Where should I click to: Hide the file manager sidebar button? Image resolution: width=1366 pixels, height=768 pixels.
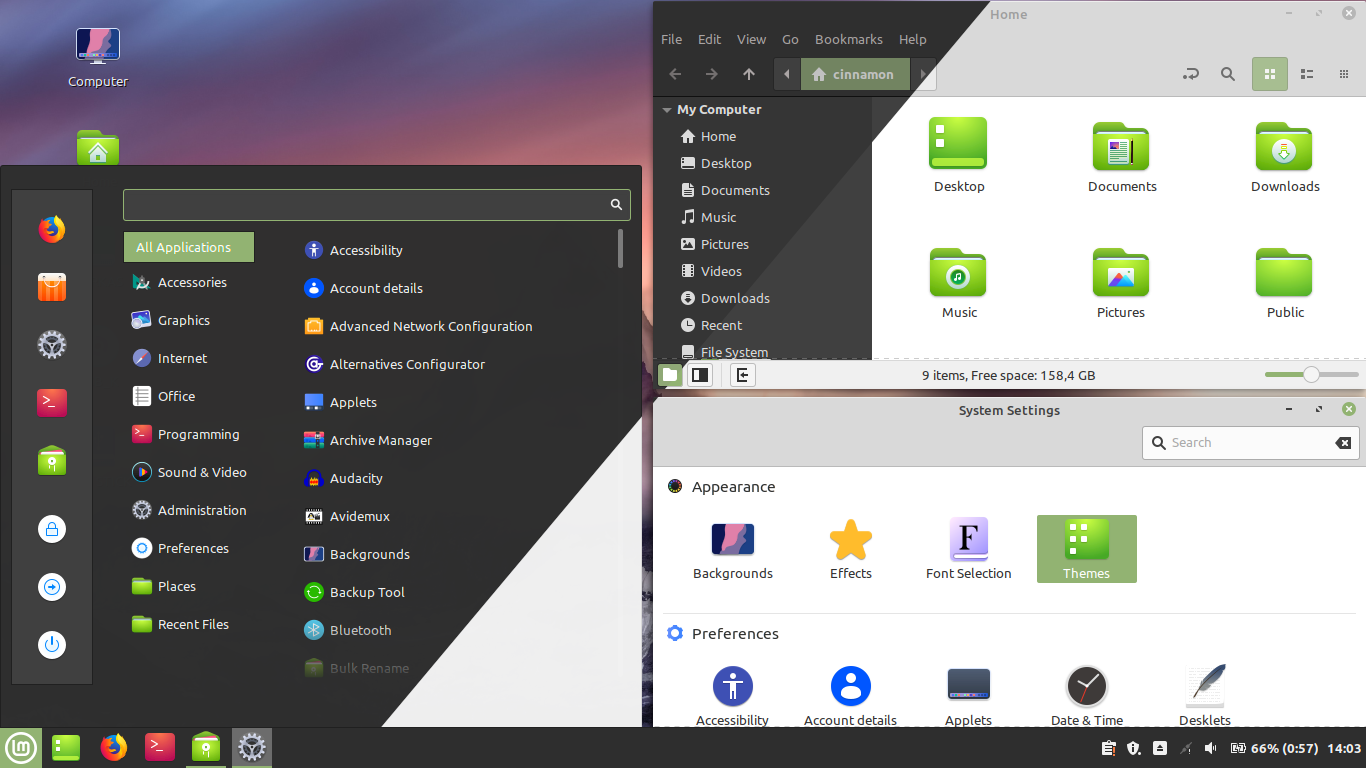click(x=742, y=375)
